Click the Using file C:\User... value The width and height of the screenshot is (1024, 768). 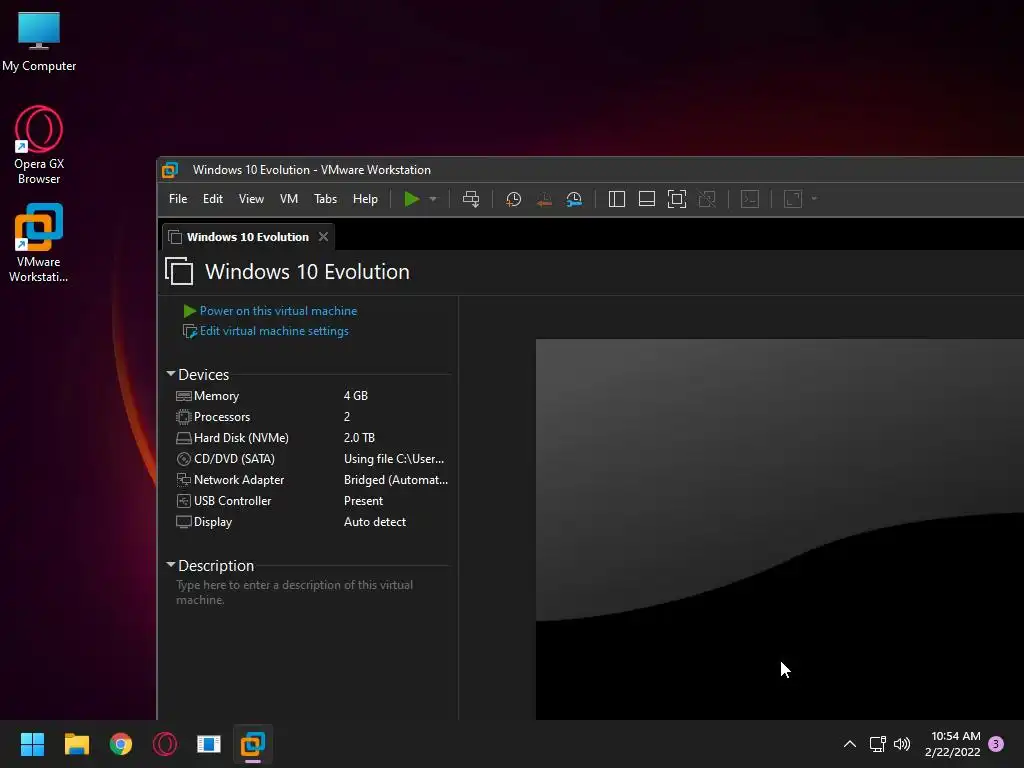[394, 458]
